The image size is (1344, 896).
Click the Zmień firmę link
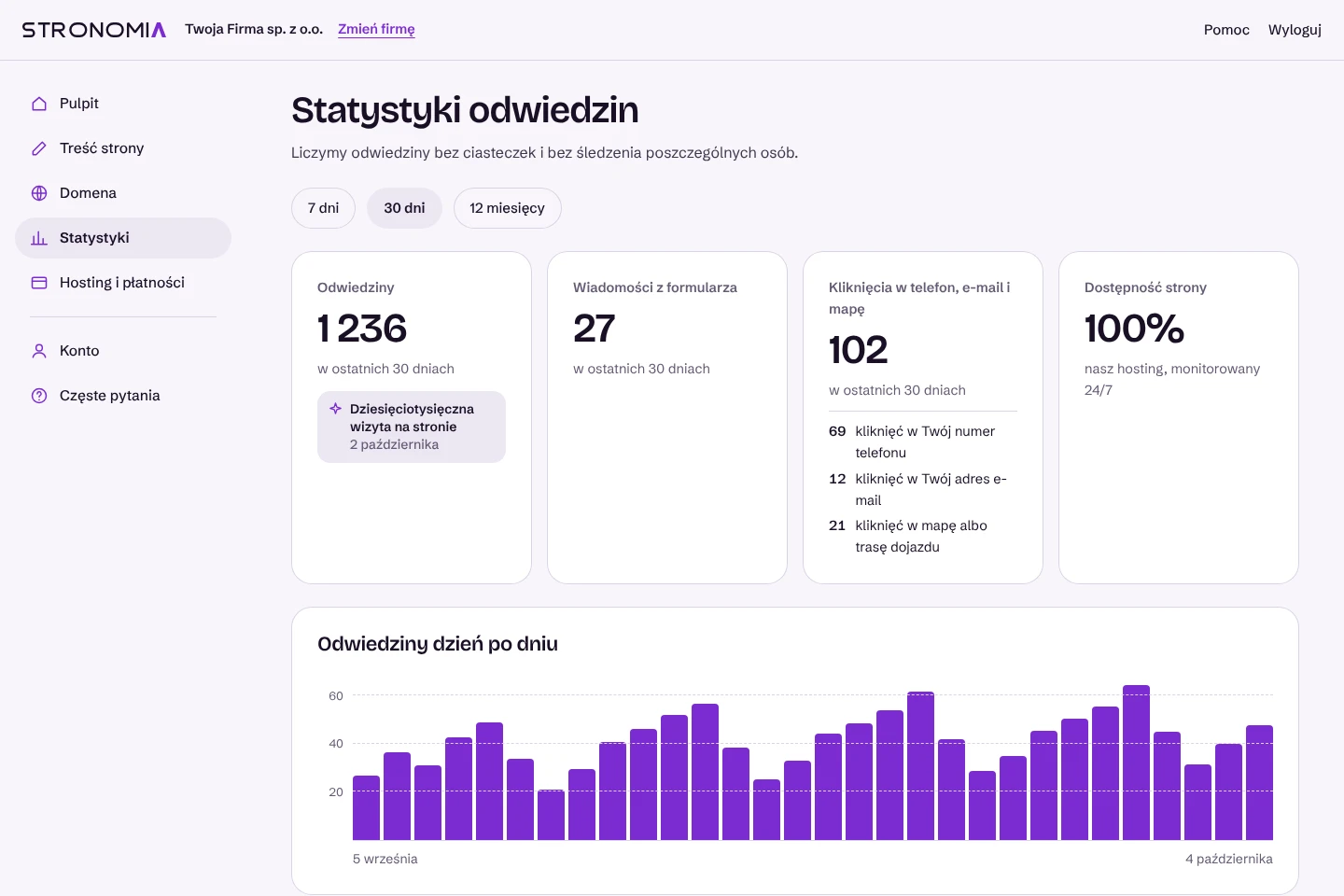(376, 29)
